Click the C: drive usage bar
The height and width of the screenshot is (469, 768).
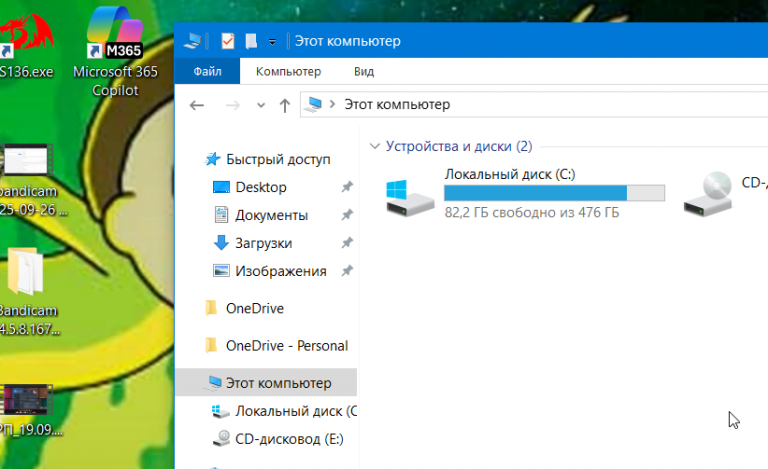554,193
